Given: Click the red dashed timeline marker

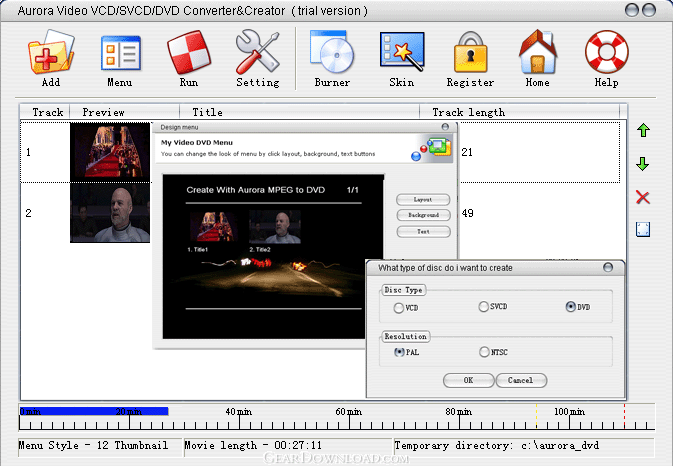Looking at the screenshot, I should coord(624,416).
